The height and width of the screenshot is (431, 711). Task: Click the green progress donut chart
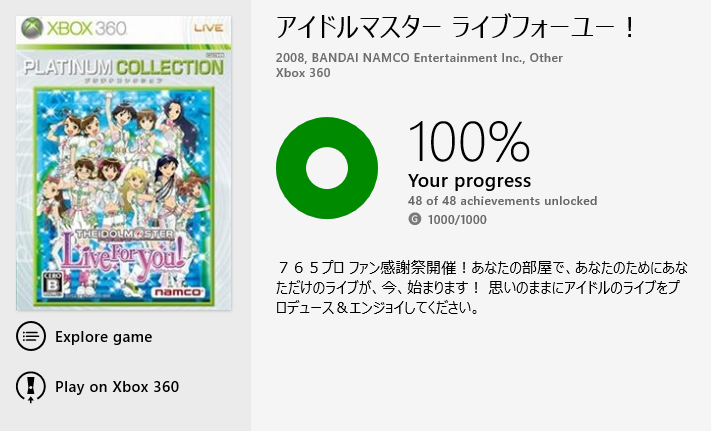tap(326, 168)
